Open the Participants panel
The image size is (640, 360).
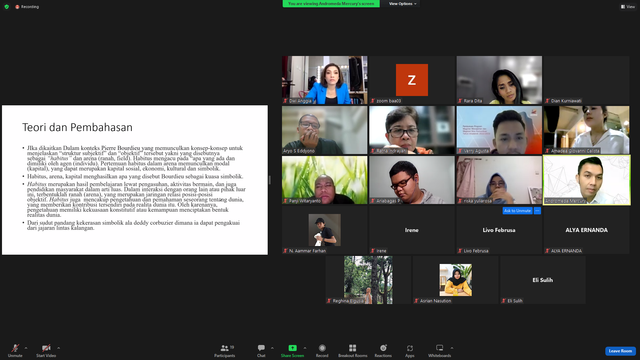pyautogui.click(x=224, y=350)
